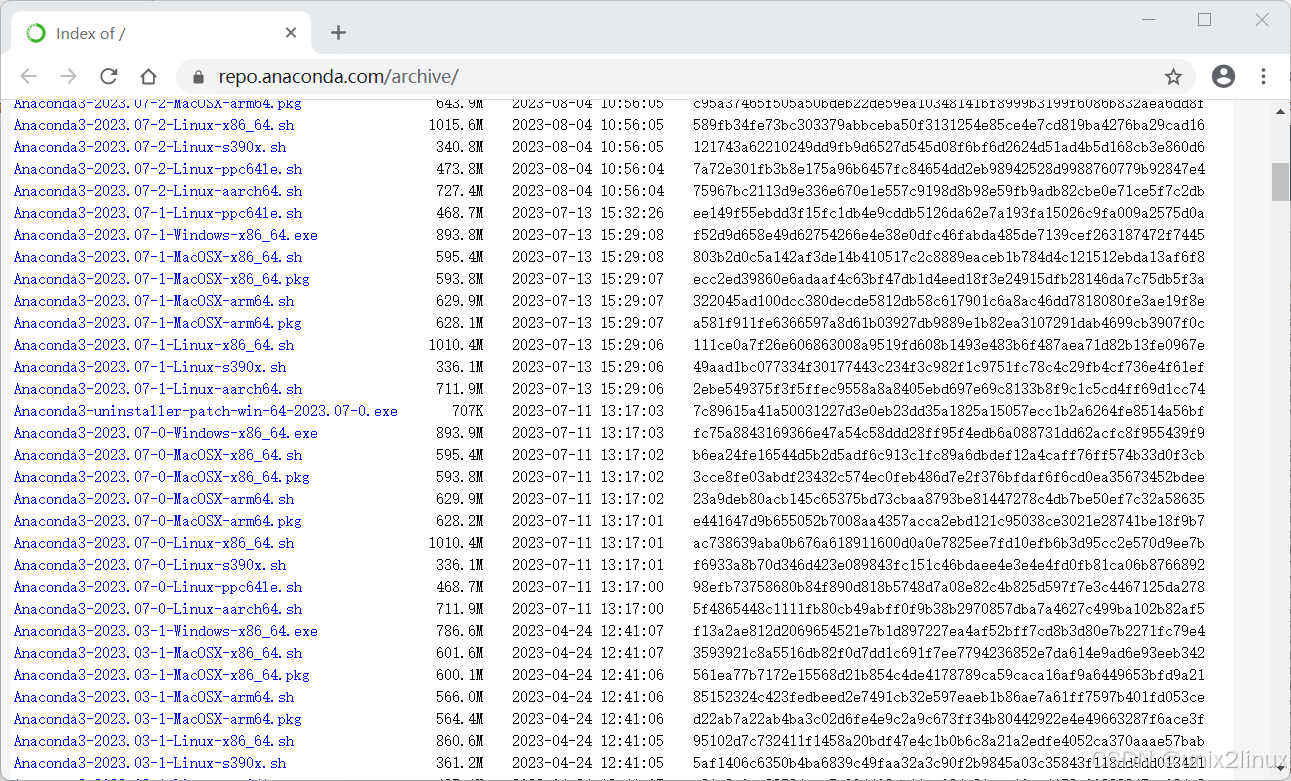This screenshot has width=1291, height=781.
Task: Click Anaconda3-2023.07-1-MacOSX-x86_64.sh link
Action: coord(158,257)
